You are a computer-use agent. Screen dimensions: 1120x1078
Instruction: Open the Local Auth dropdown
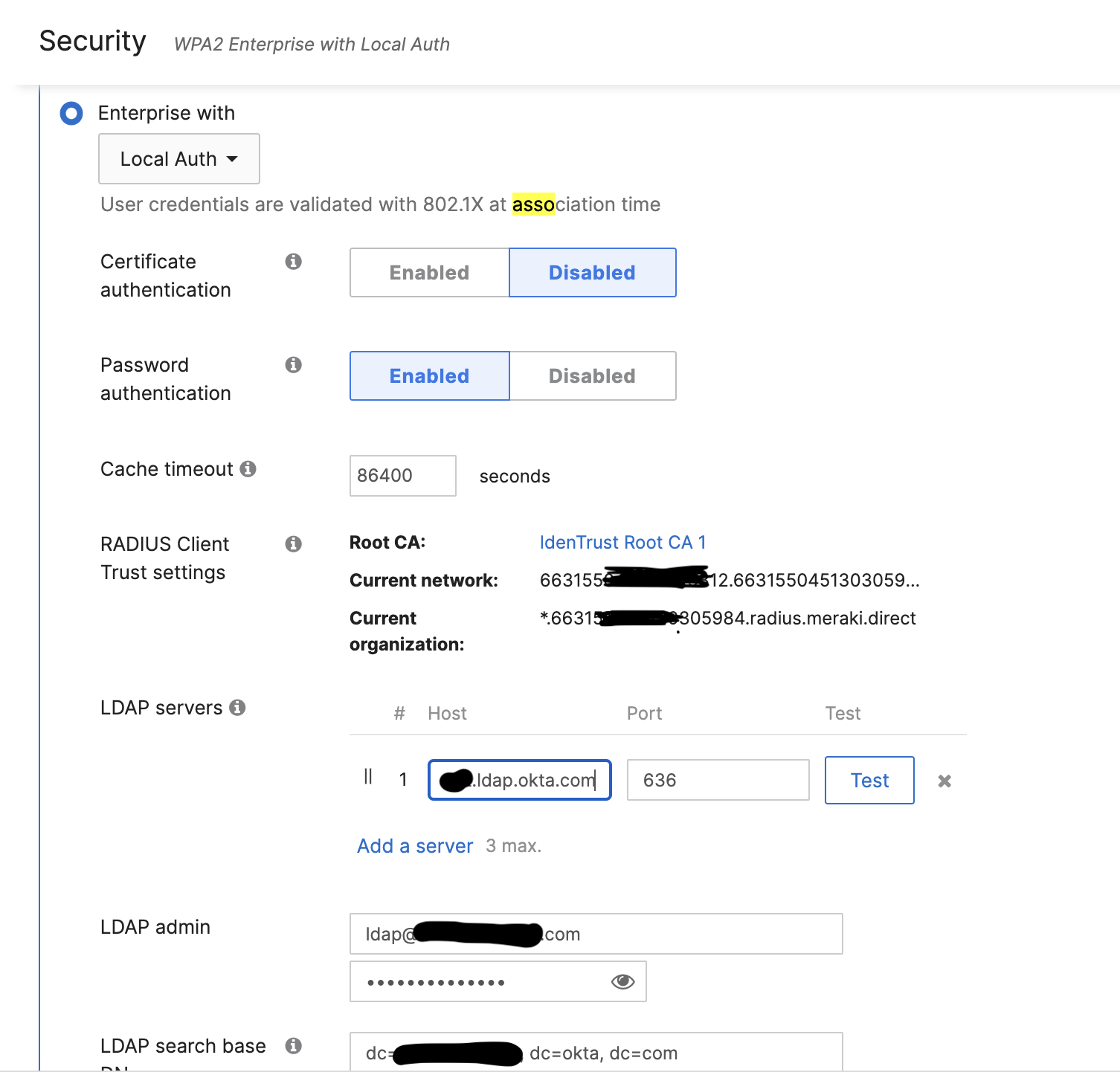(x=179, y=159)
